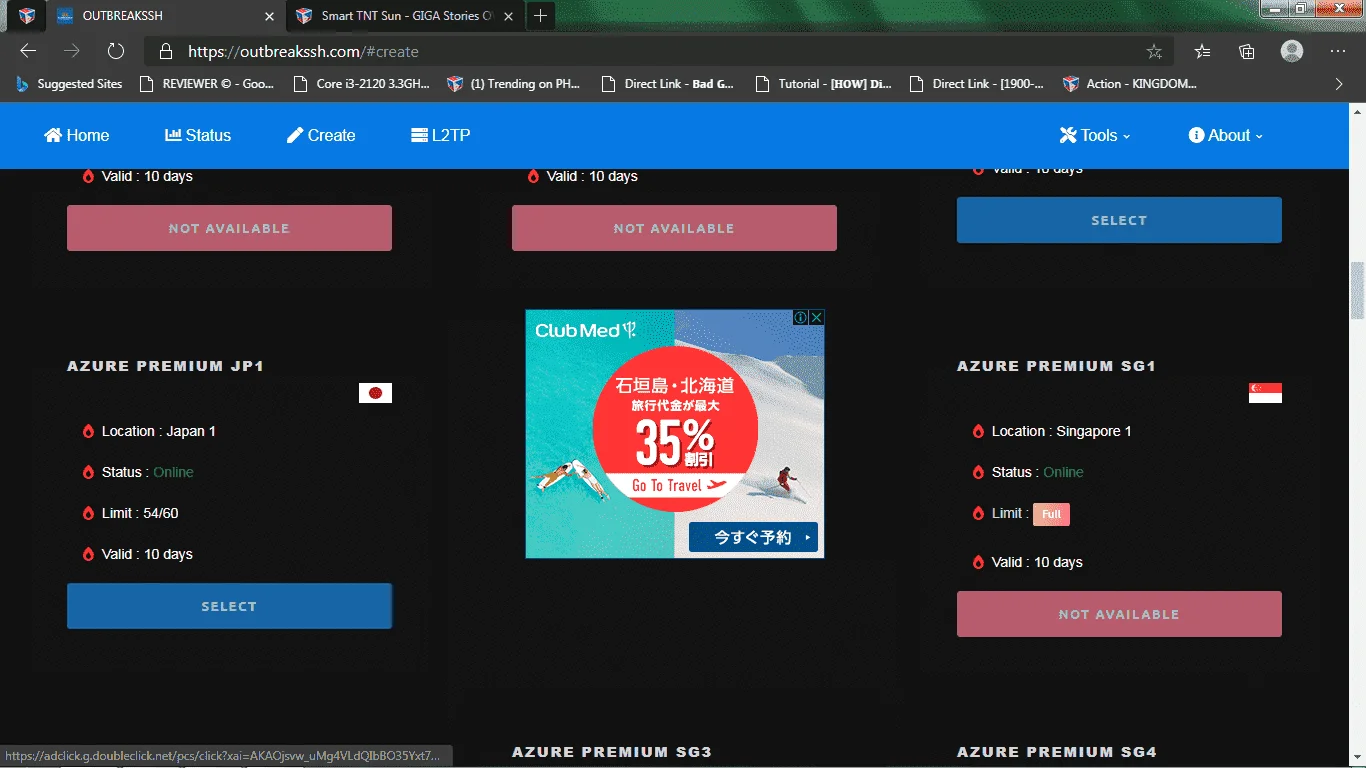This screenshot has width=1366, height=768.
Task: Click the AZURE PREMIUM JP1 heading
Action: coord(165,366)
